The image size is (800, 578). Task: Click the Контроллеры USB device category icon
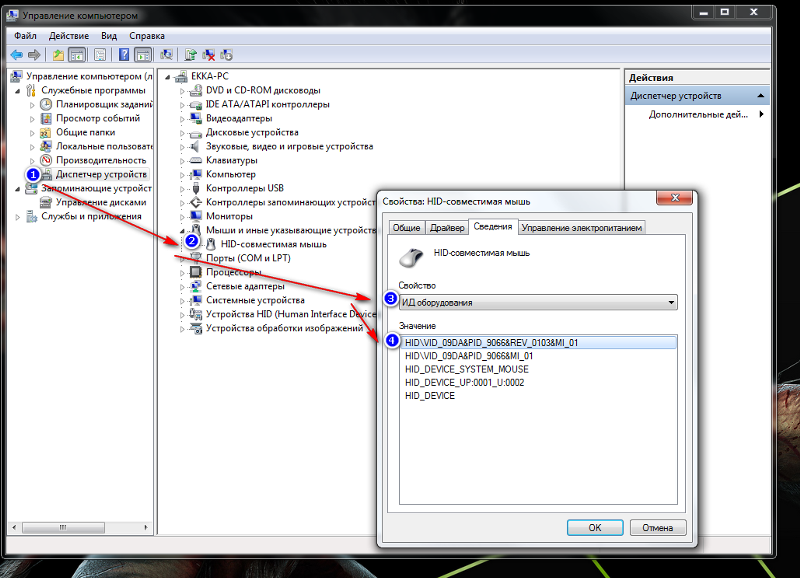coord(196,188)
